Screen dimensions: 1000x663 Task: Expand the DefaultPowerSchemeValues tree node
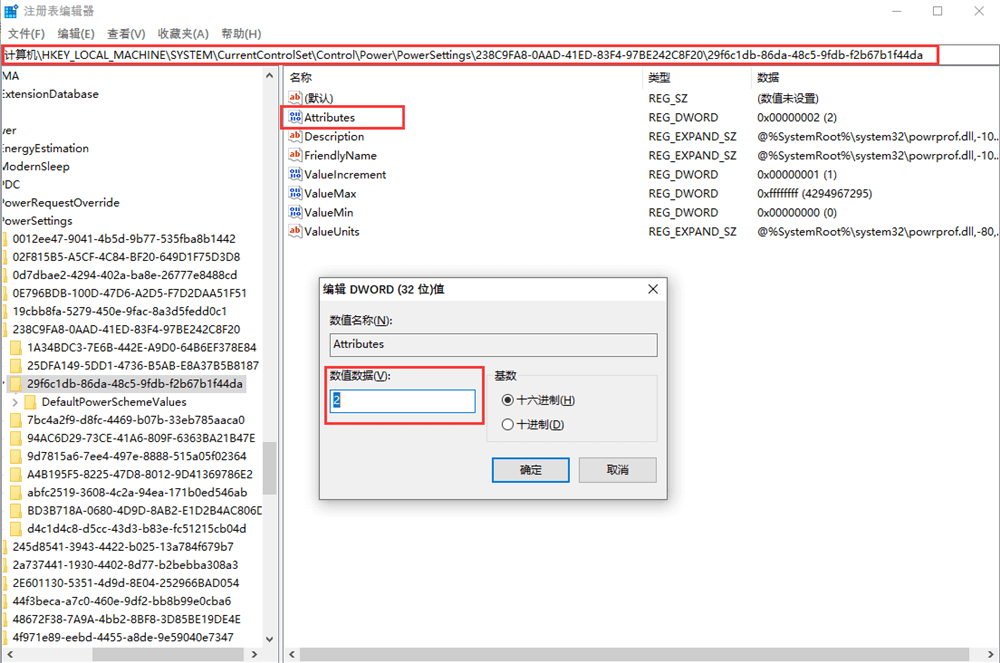15,402
